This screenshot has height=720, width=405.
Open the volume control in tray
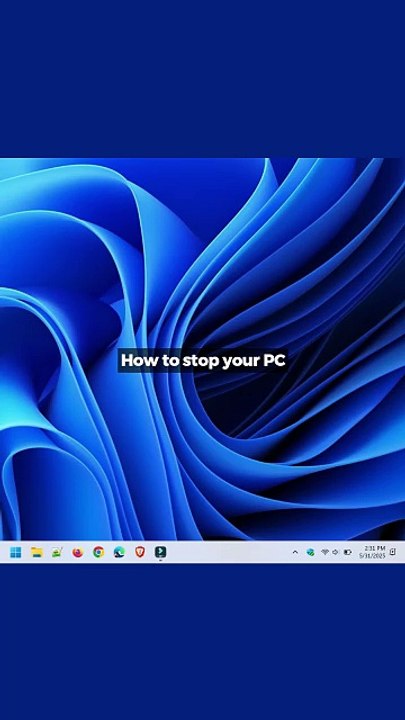coord(335,552)
